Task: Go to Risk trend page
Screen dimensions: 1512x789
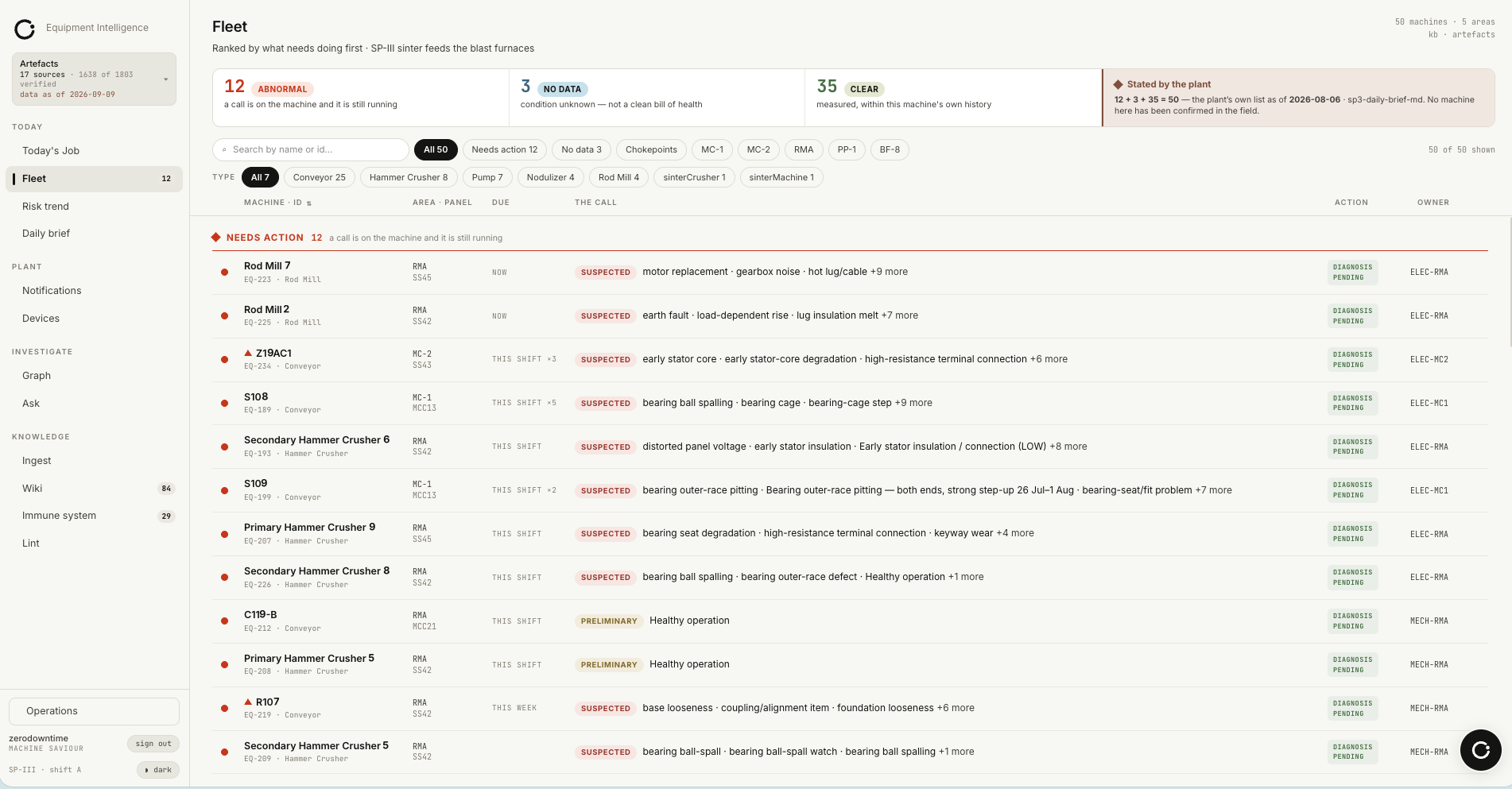Action: click(x=94, y=207)
